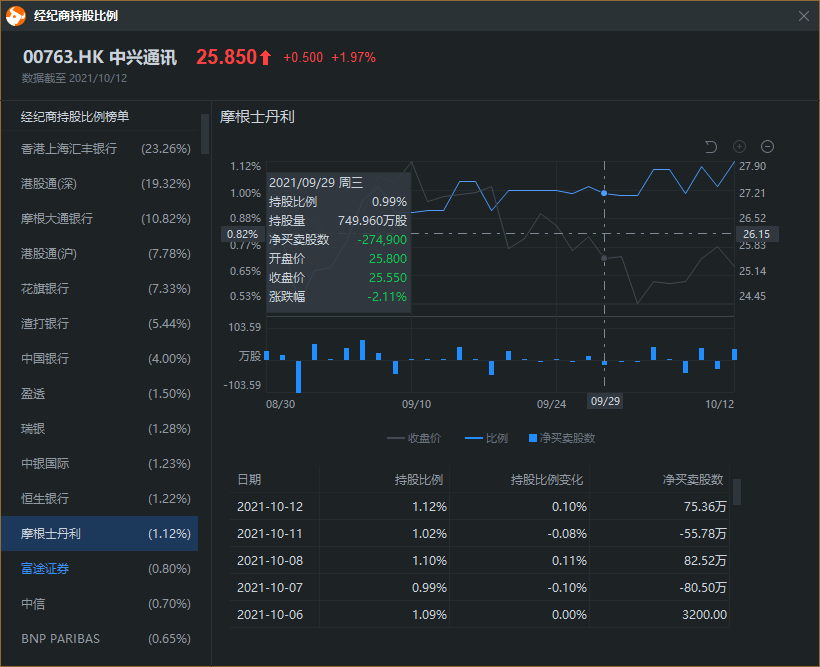Image resolution: width=820 pixels, height=667 pixels.
Task: Click the 日期 column header
Action: 249,480
